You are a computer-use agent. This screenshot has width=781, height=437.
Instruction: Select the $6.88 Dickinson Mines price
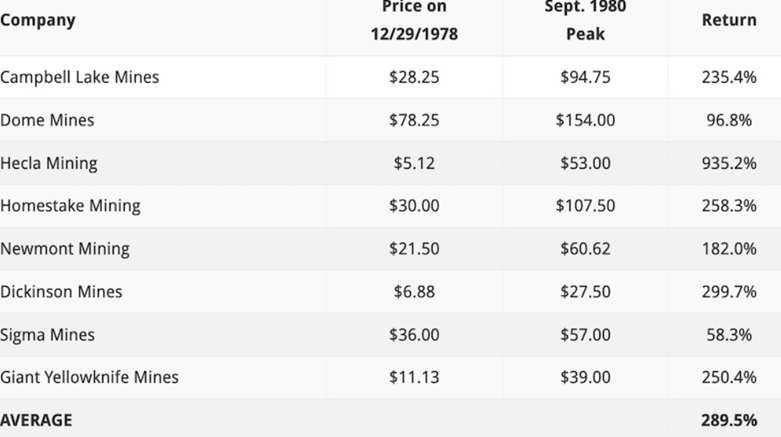tap(413, 292)
